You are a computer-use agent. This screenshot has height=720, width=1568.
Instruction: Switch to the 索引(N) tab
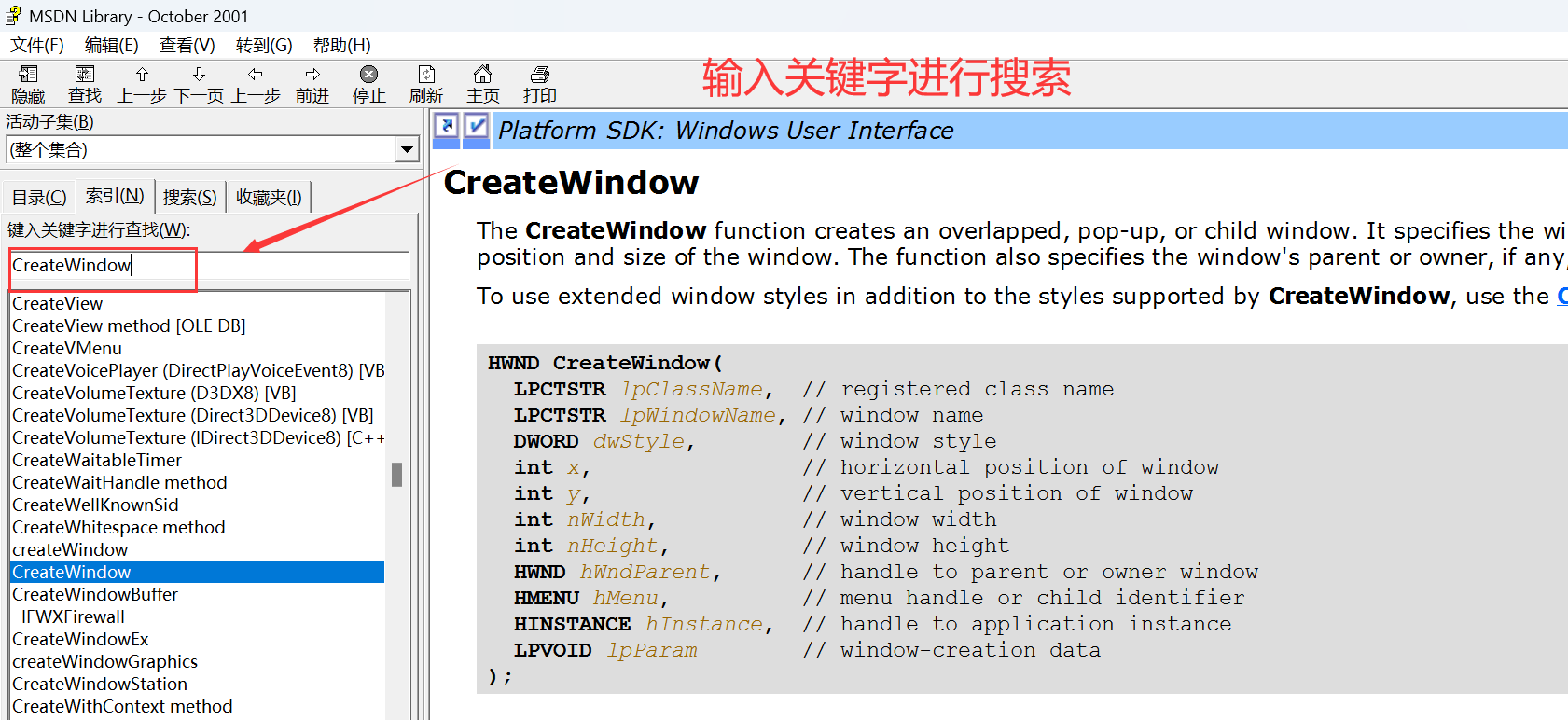115,195
